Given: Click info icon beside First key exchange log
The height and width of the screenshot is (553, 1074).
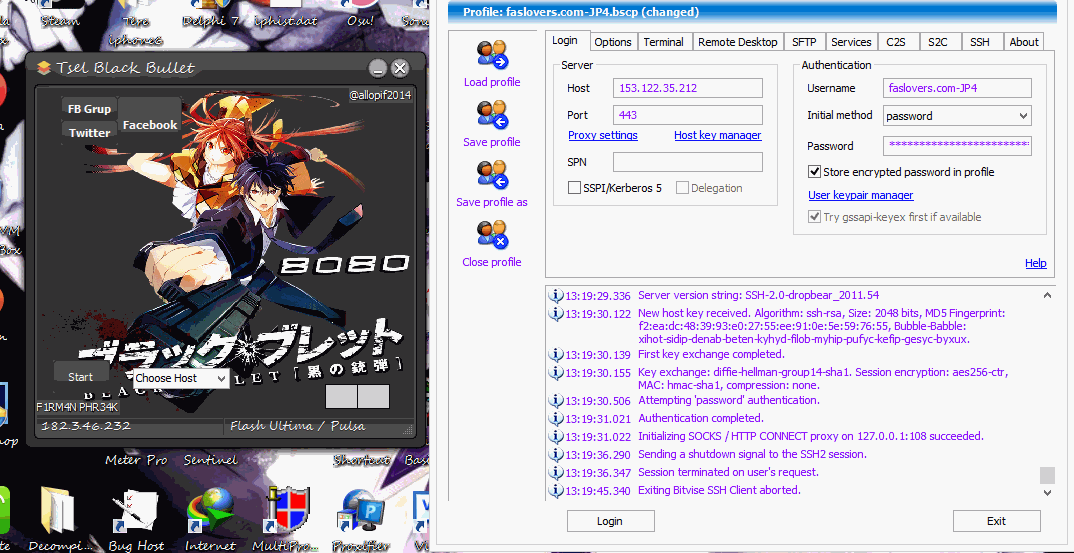Looking at the screenshot, I should pyautogui.click(x=555, y=354).
